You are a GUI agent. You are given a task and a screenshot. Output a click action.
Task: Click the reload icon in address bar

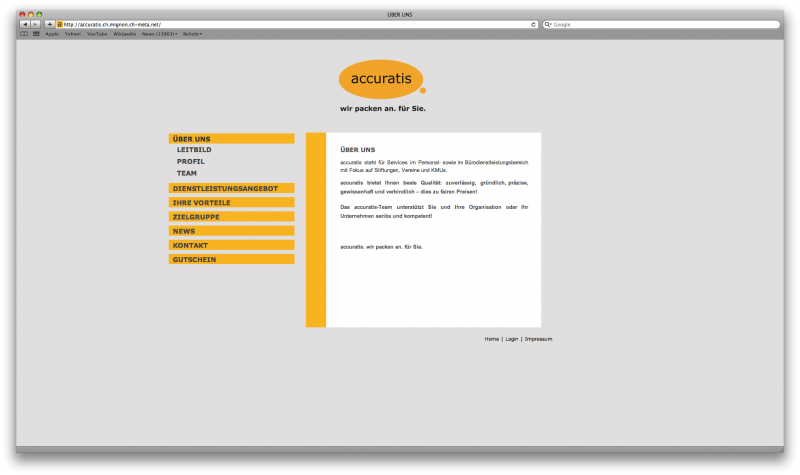(533, 24)
